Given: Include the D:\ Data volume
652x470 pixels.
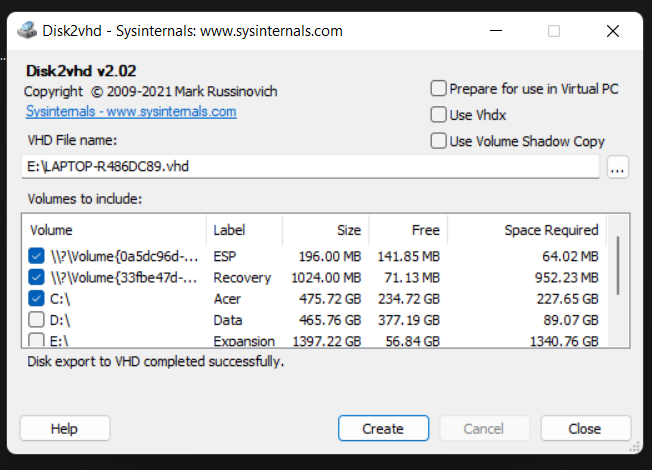Looking at the screenshot, I should 36,320.
